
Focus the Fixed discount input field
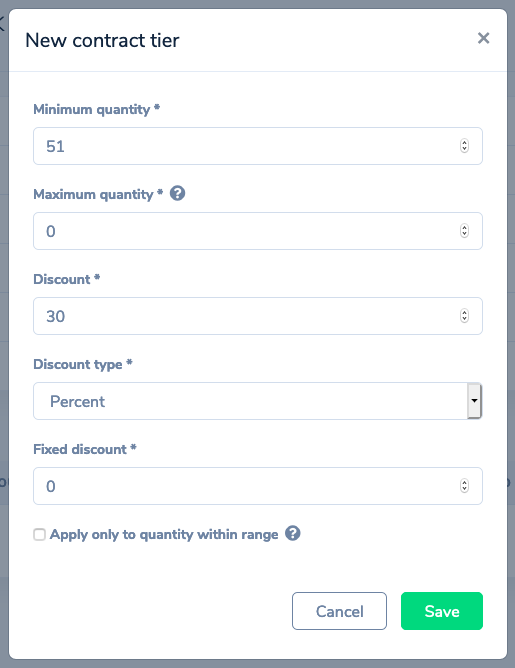[x=258, y=486]
